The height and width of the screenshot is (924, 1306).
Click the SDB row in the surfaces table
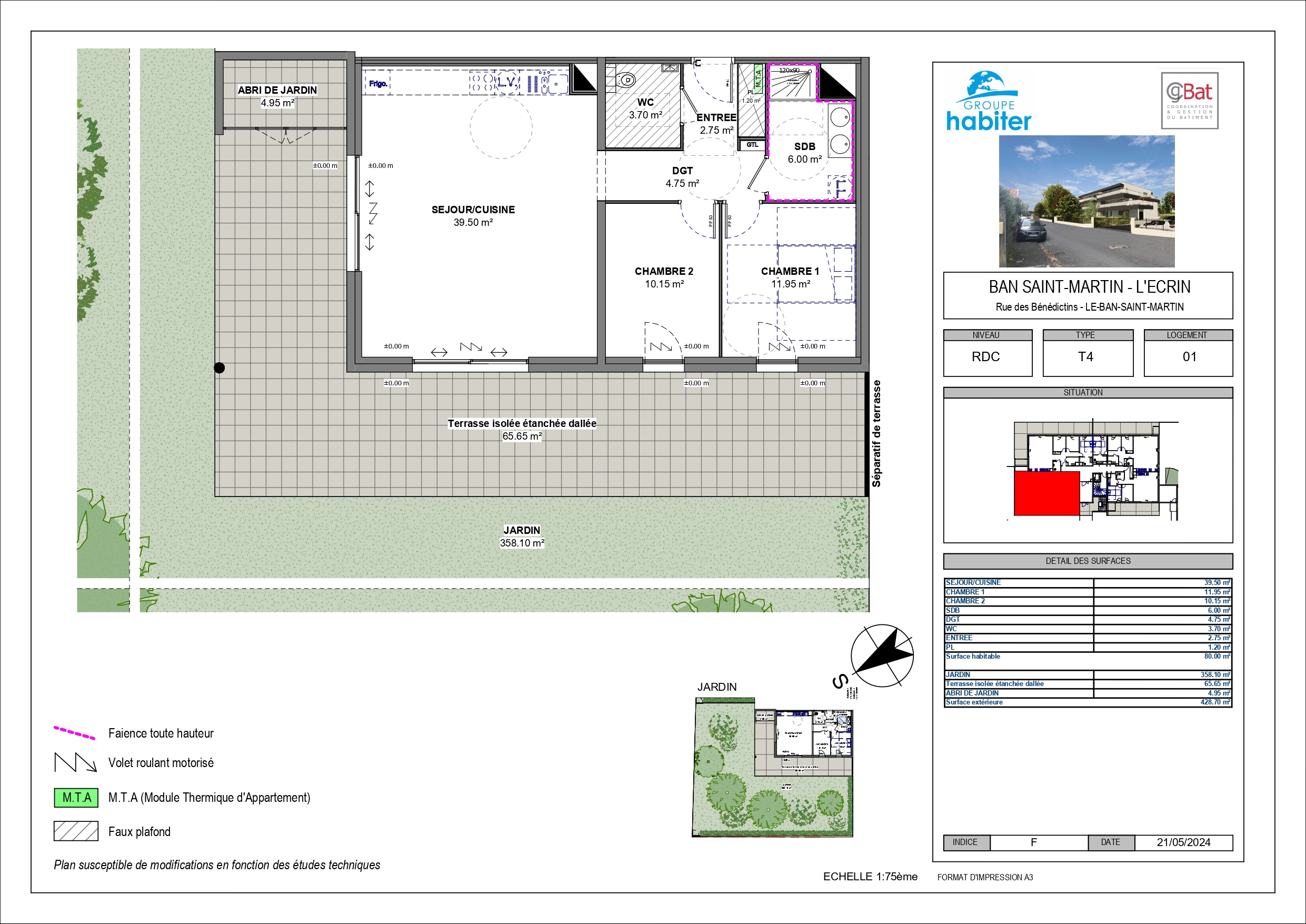1088,610
